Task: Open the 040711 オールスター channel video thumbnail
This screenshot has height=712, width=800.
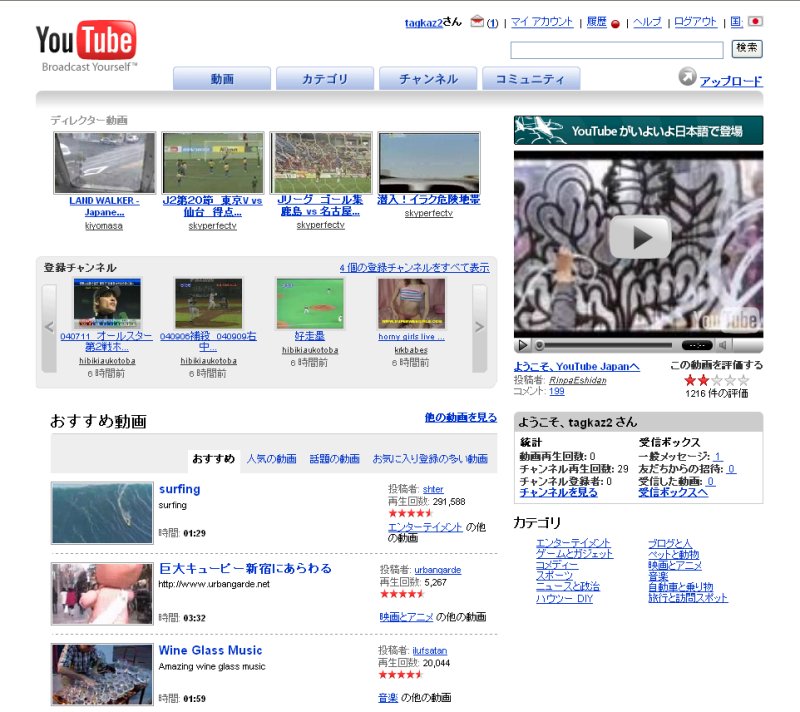Action: point(107,303)
